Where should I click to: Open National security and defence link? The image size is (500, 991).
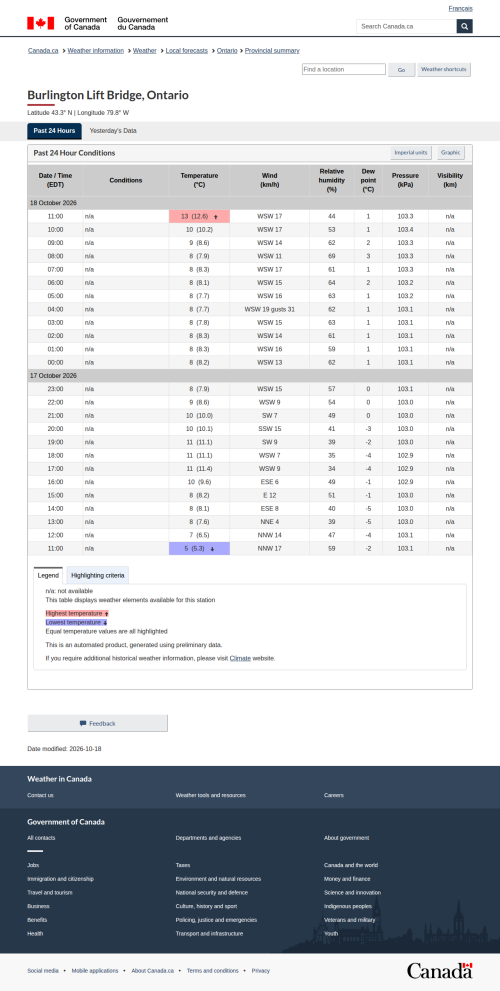(212, 893)
